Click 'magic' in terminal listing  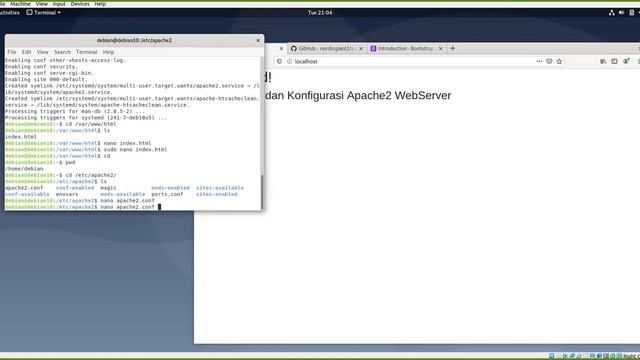(x=108, y=188)
